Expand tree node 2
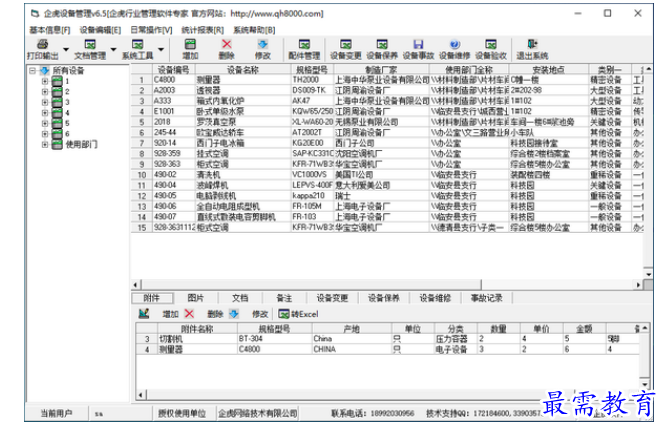Viewport: 664px width, 435px height. tap(44, 91)
